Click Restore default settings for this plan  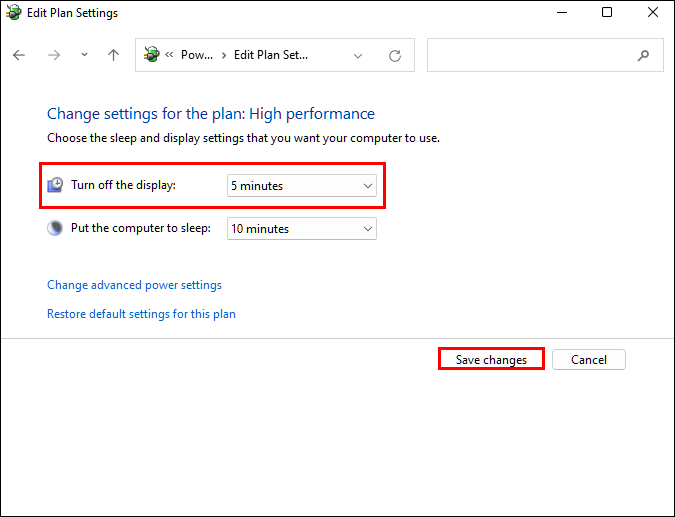141,314
